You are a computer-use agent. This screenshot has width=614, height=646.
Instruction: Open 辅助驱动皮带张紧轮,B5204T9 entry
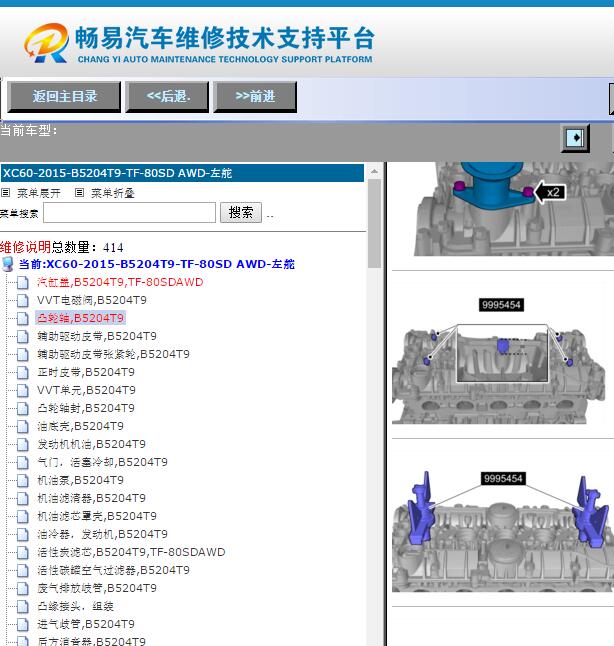(x=113, y=354)
